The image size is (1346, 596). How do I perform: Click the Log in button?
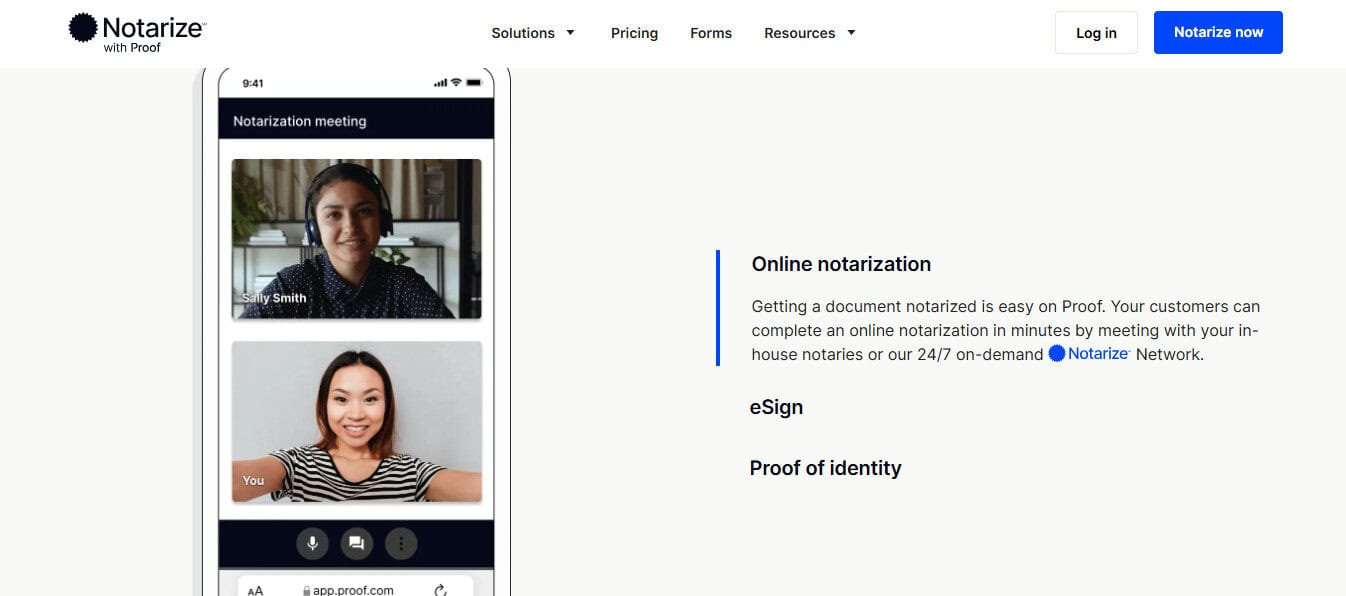coord(1096,33)
